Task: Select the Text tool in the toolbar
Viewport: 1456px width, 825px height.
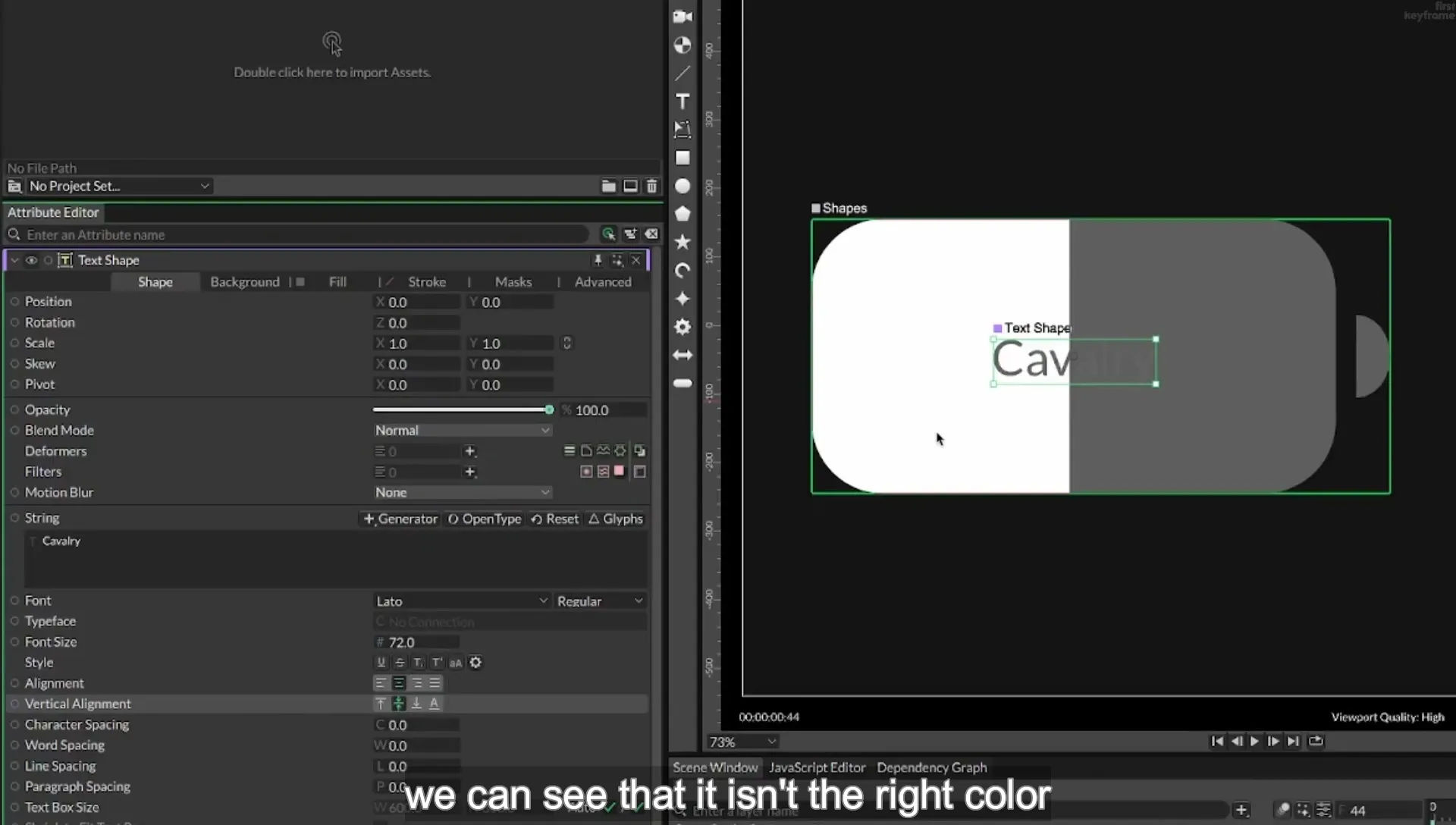Action: 682,102
